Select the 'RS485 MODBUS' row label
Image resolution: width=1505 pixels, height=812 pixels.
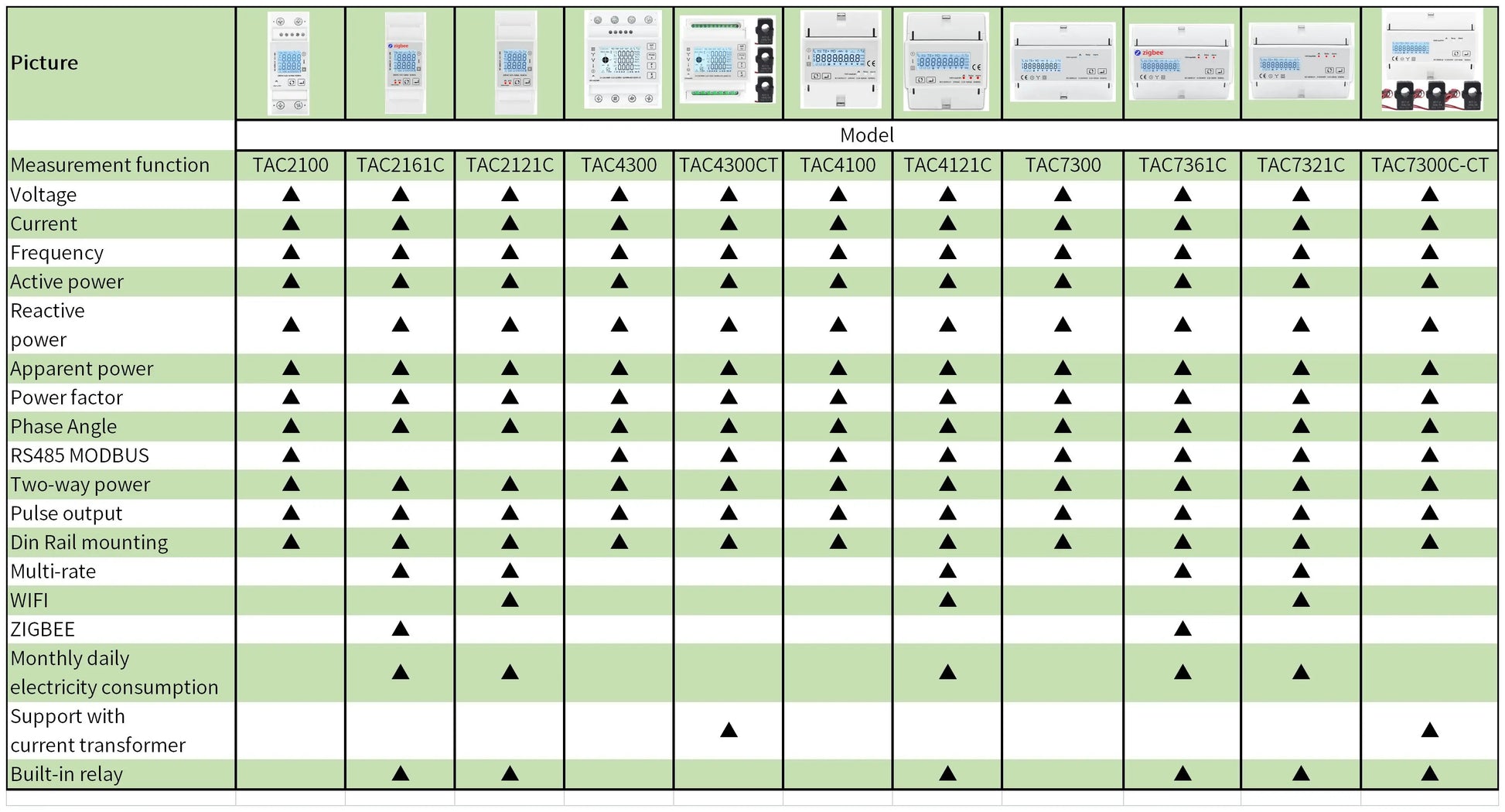click(x=80, y=455)
